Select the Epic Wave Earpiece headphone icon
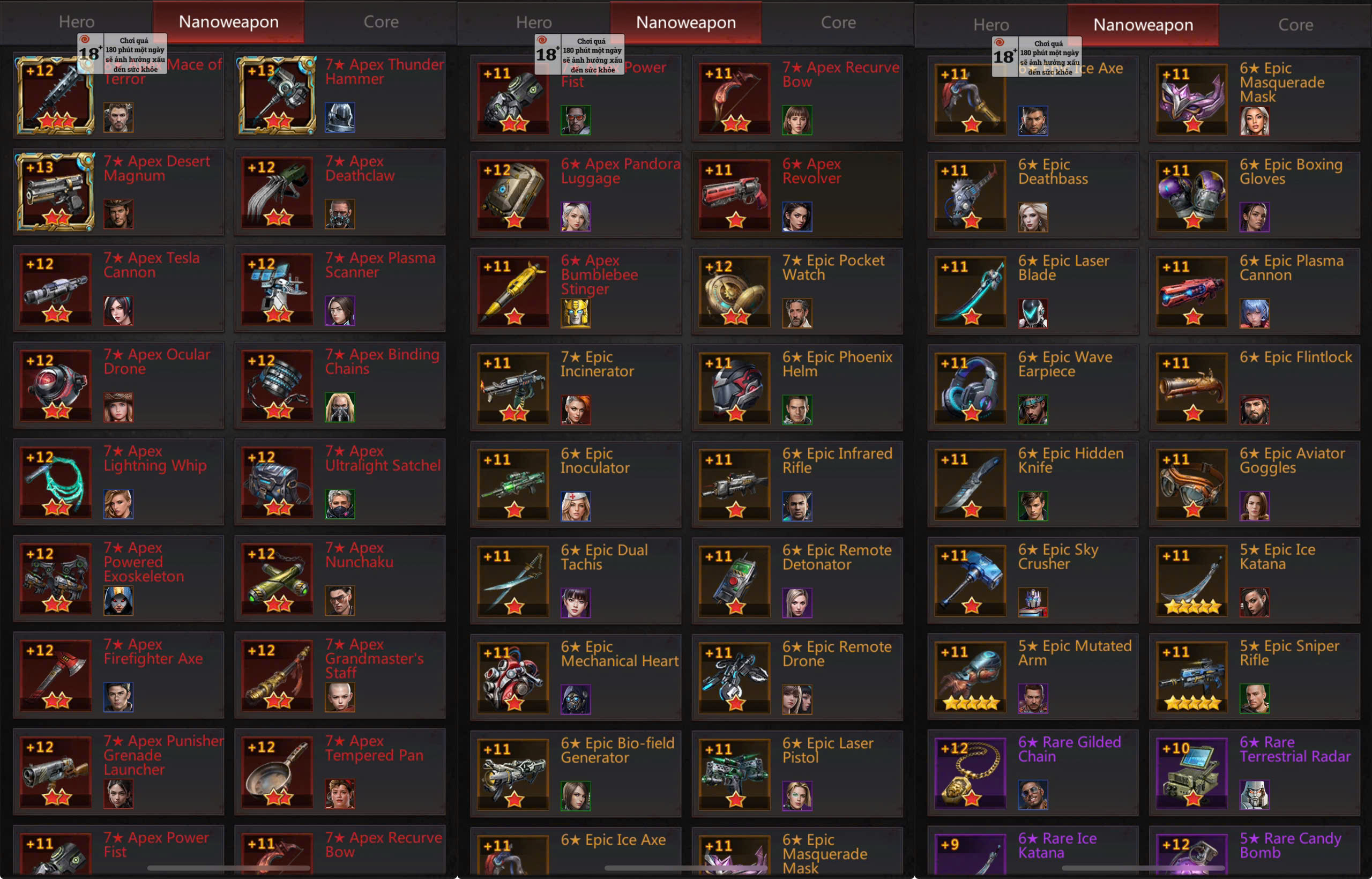Image resolution: width=1372 pixels, height=879 pixels. 971,388
